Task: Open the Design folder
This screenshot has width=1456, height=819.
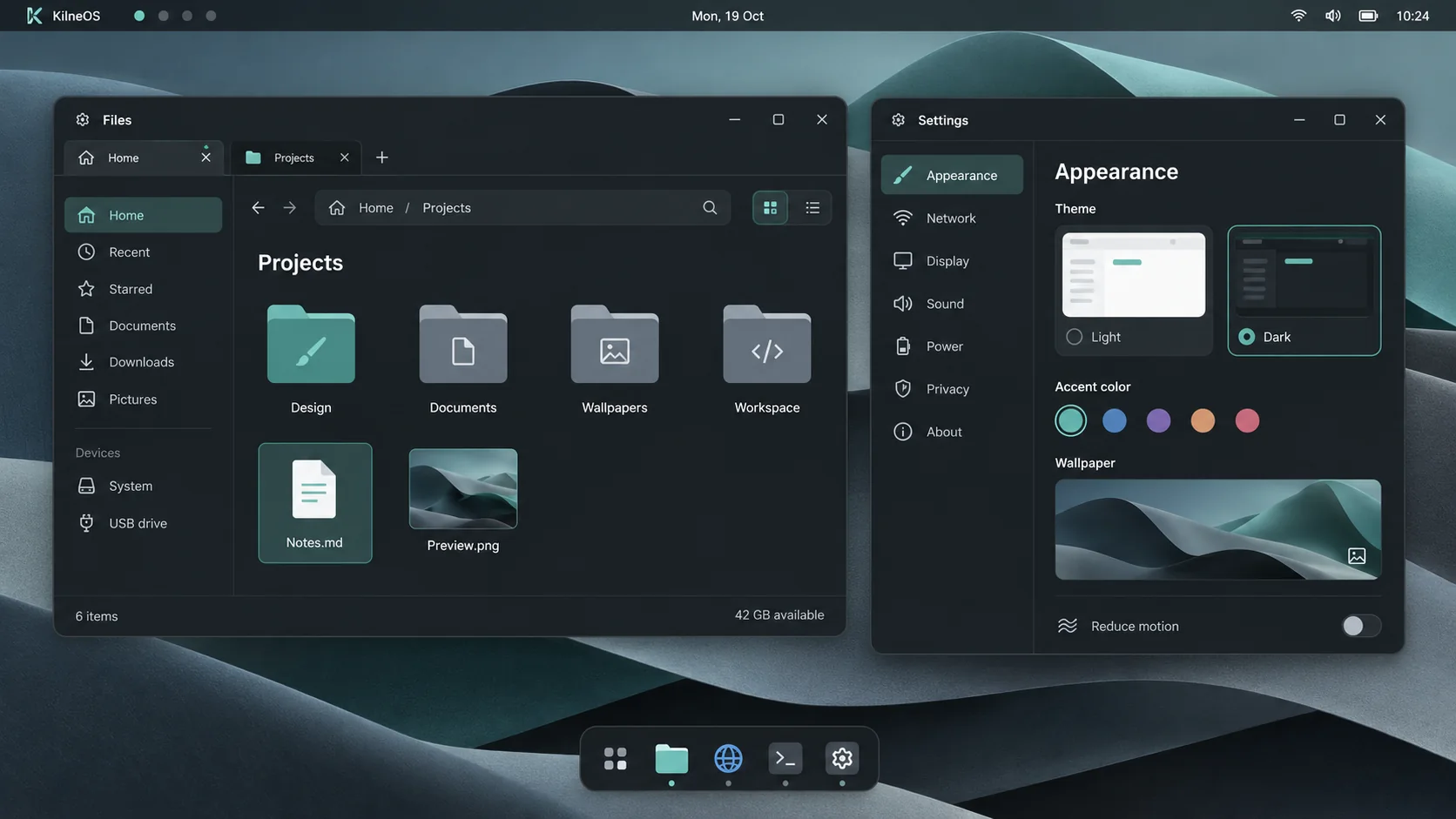Action: pyautogui.click(x=311, y=359)
